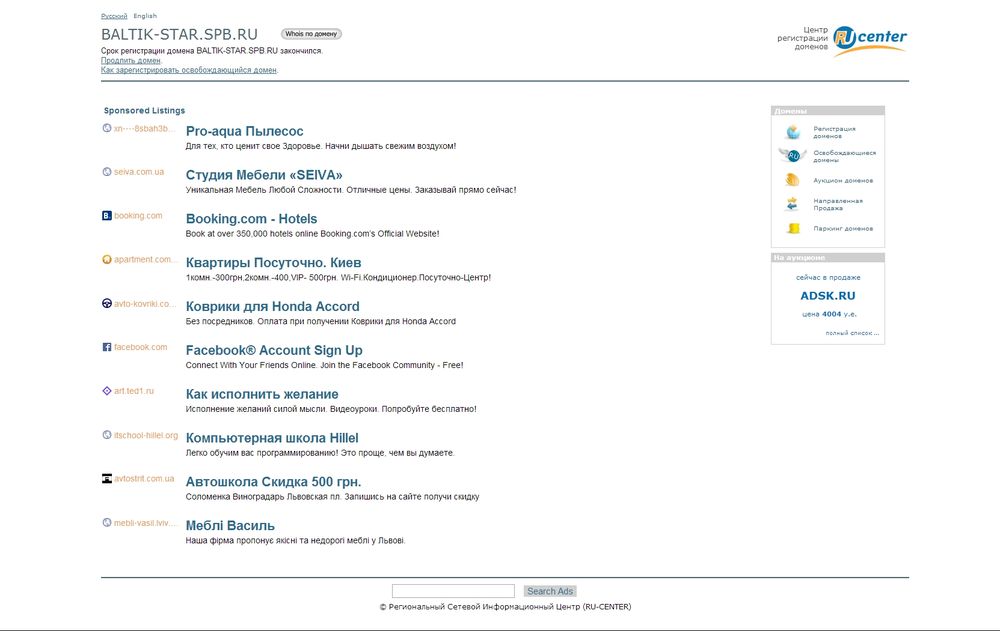Click Направленная Продажа sidebar link
1000x631 pixels.
(838, 204)
